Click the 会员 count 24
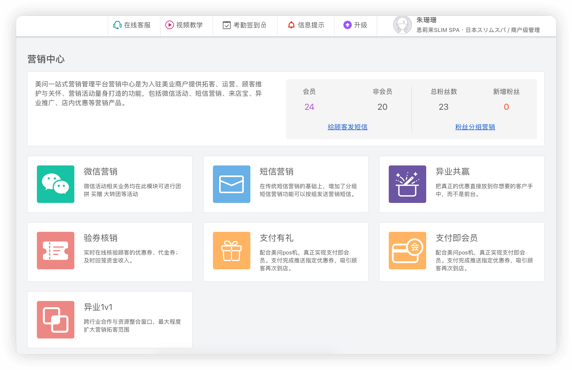572x370 pixels. [309, 107]
